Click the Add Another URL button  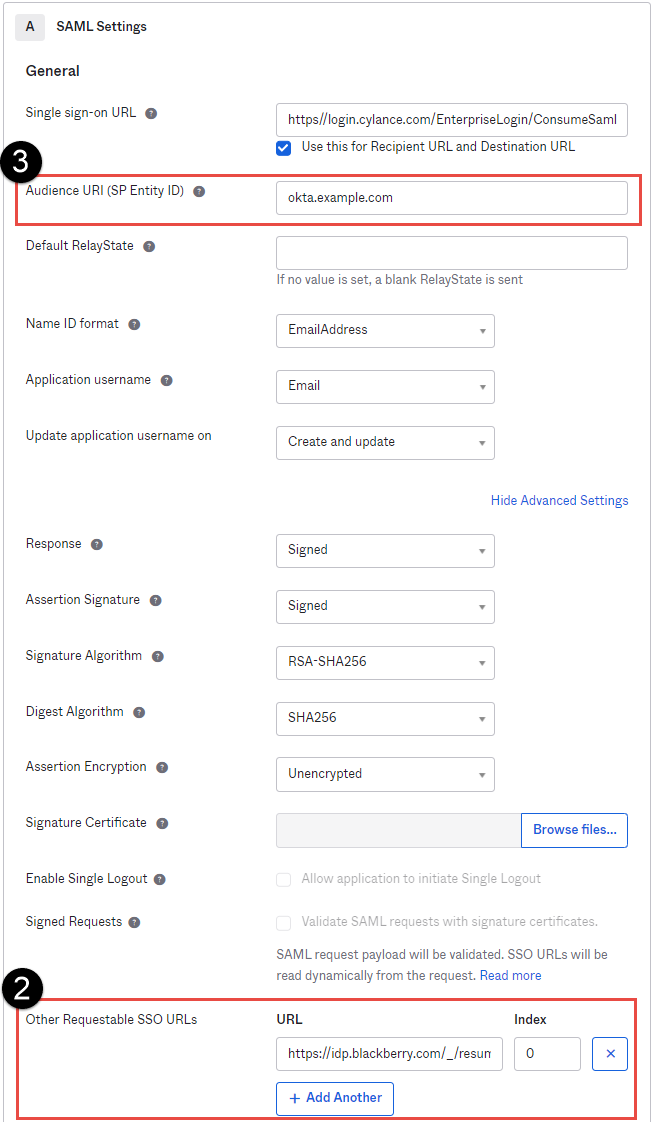click(335, 1098)
